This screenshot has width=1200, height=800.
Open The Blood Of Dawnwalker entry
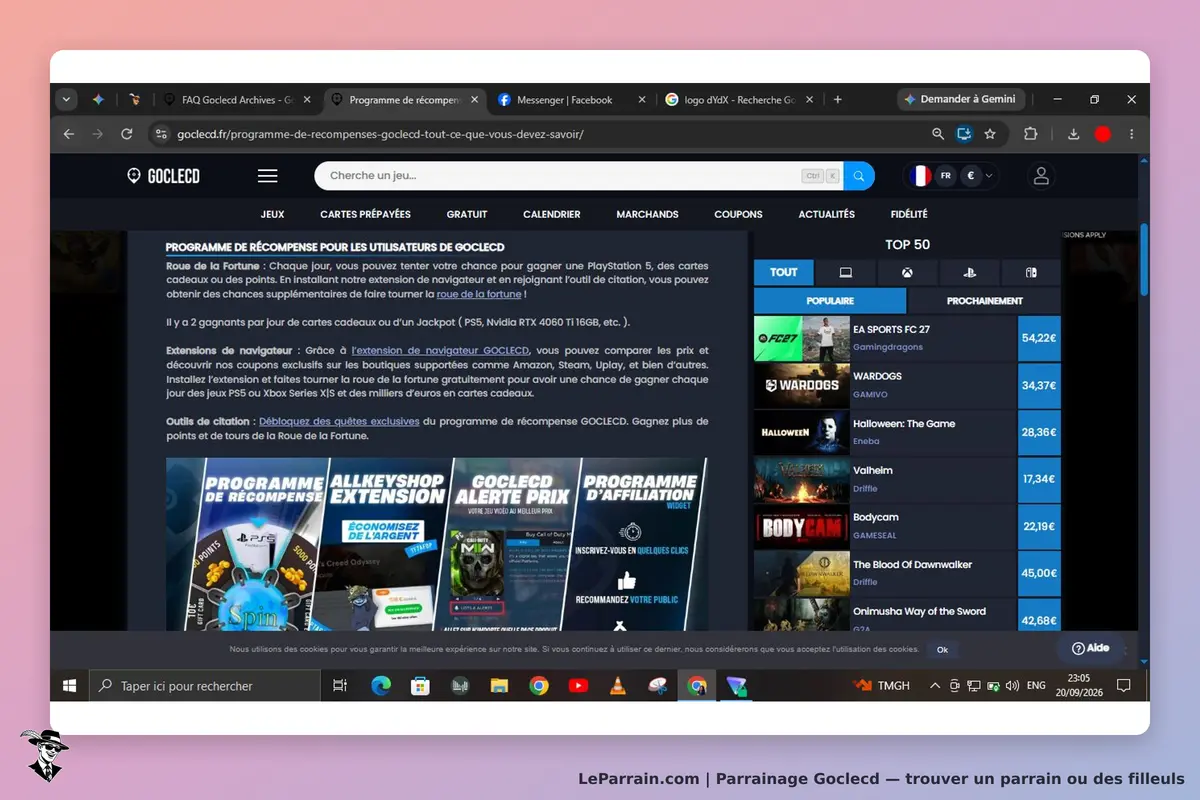(907, 574)
